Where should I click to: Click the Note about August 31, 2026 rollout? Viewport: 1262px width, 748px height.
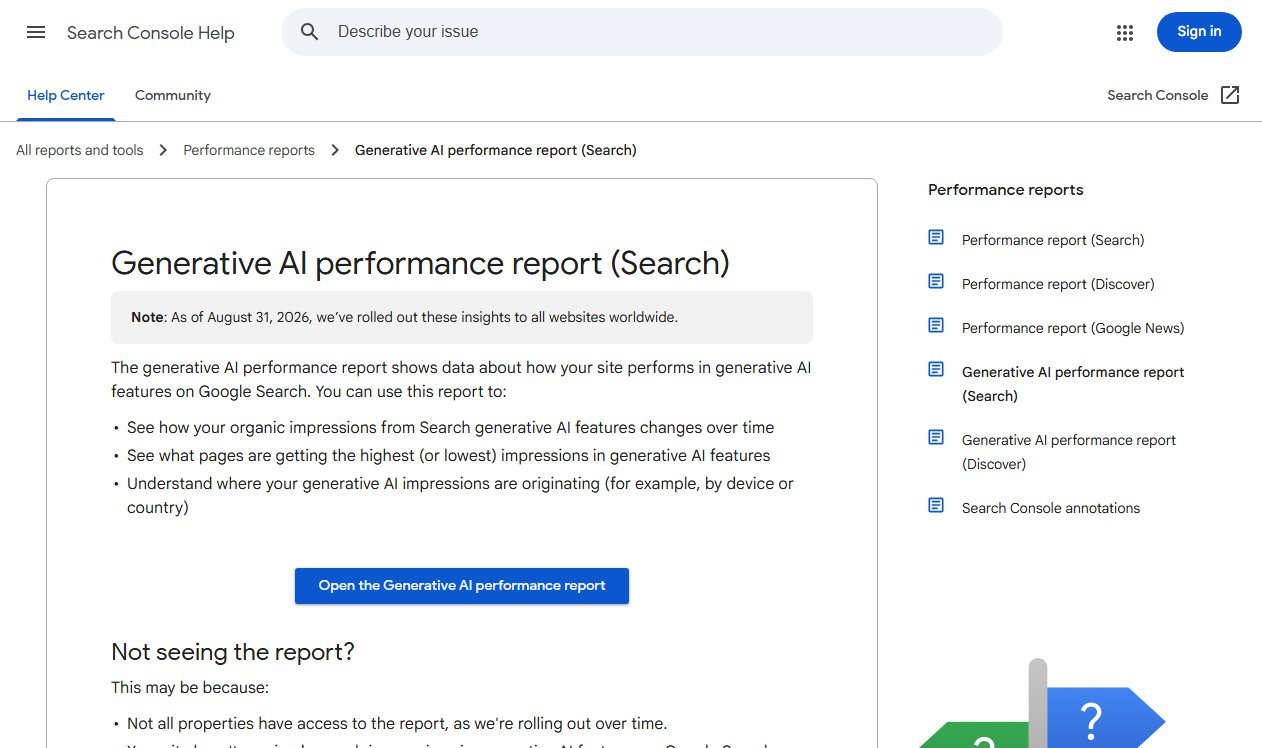click(x=462, y=317)
